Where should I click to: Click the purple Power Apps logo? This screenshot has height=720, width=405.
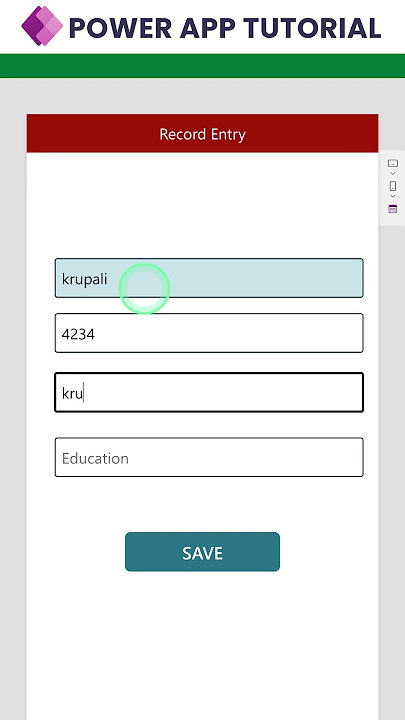point(42,26)
